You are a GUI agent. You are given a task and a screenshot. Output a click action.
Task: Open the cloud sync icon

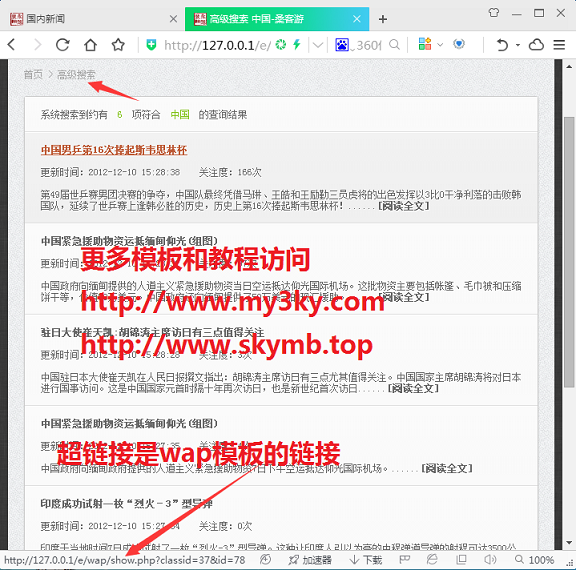(x=536, y=45)
